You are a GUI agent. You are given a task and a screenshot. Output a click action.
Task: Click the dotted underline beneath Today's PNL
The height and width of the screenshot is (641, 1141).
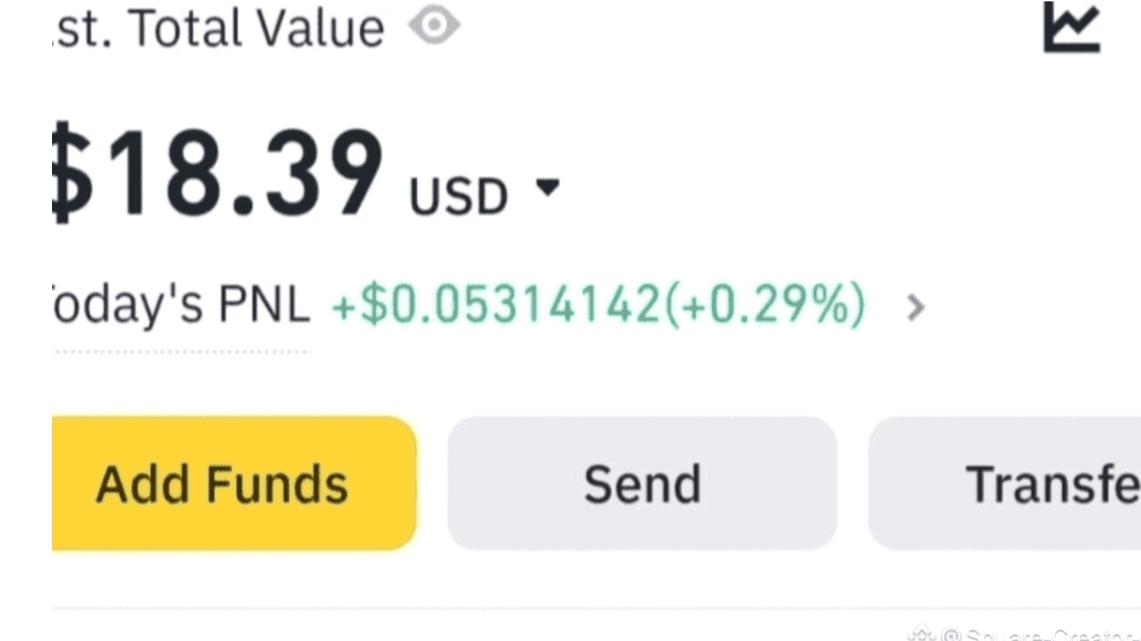pos(182,352)
